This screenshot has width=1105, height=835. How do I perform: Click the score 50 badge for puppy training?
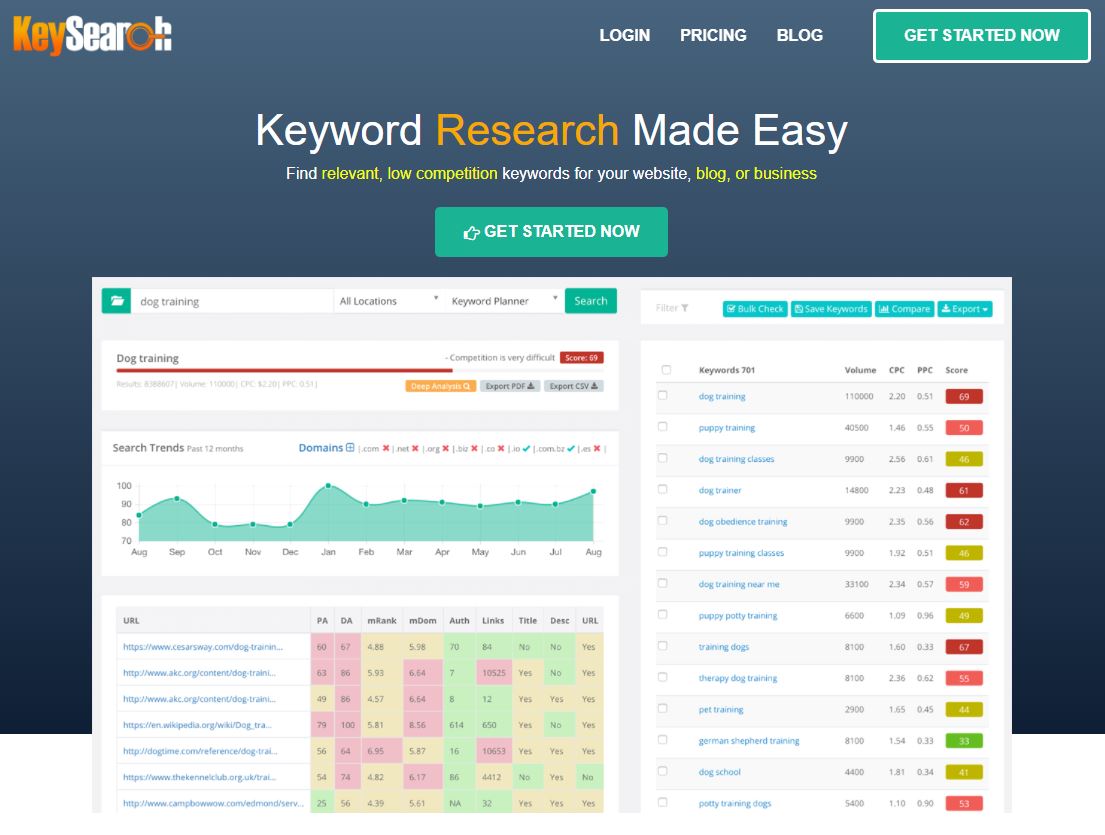[964, 428]
